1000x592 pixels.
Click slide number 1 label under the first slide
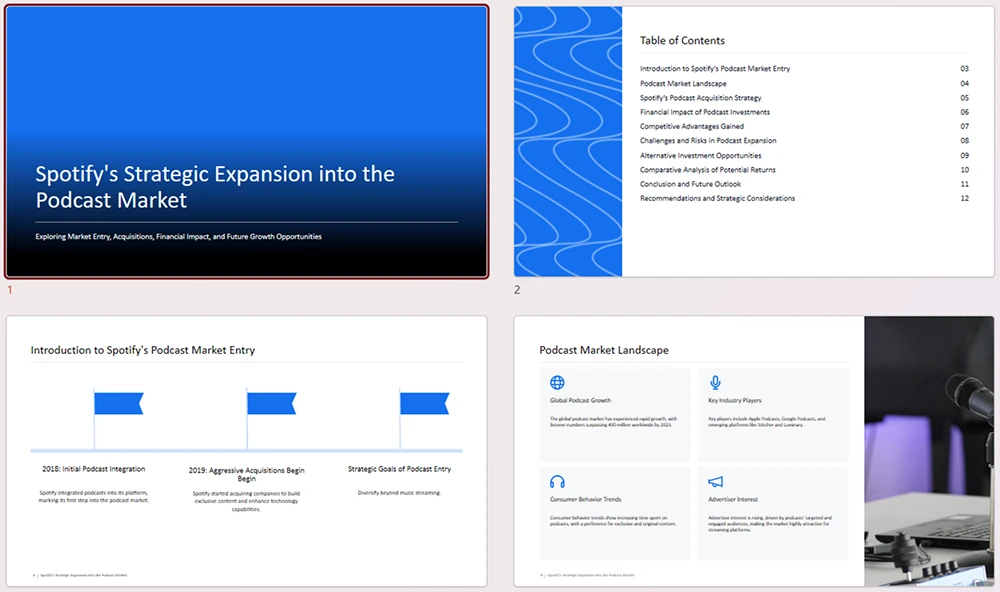[x=10, y=290]
